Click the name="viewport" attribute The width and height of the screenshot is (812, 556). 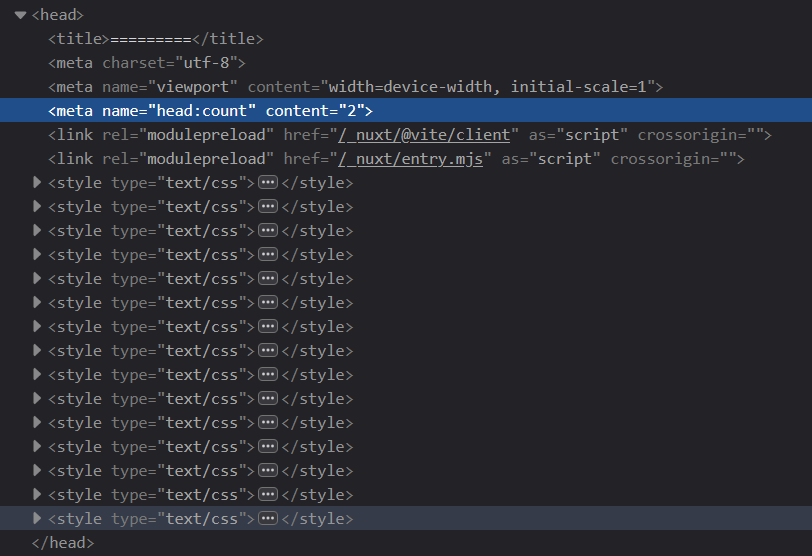click(170, 87)
